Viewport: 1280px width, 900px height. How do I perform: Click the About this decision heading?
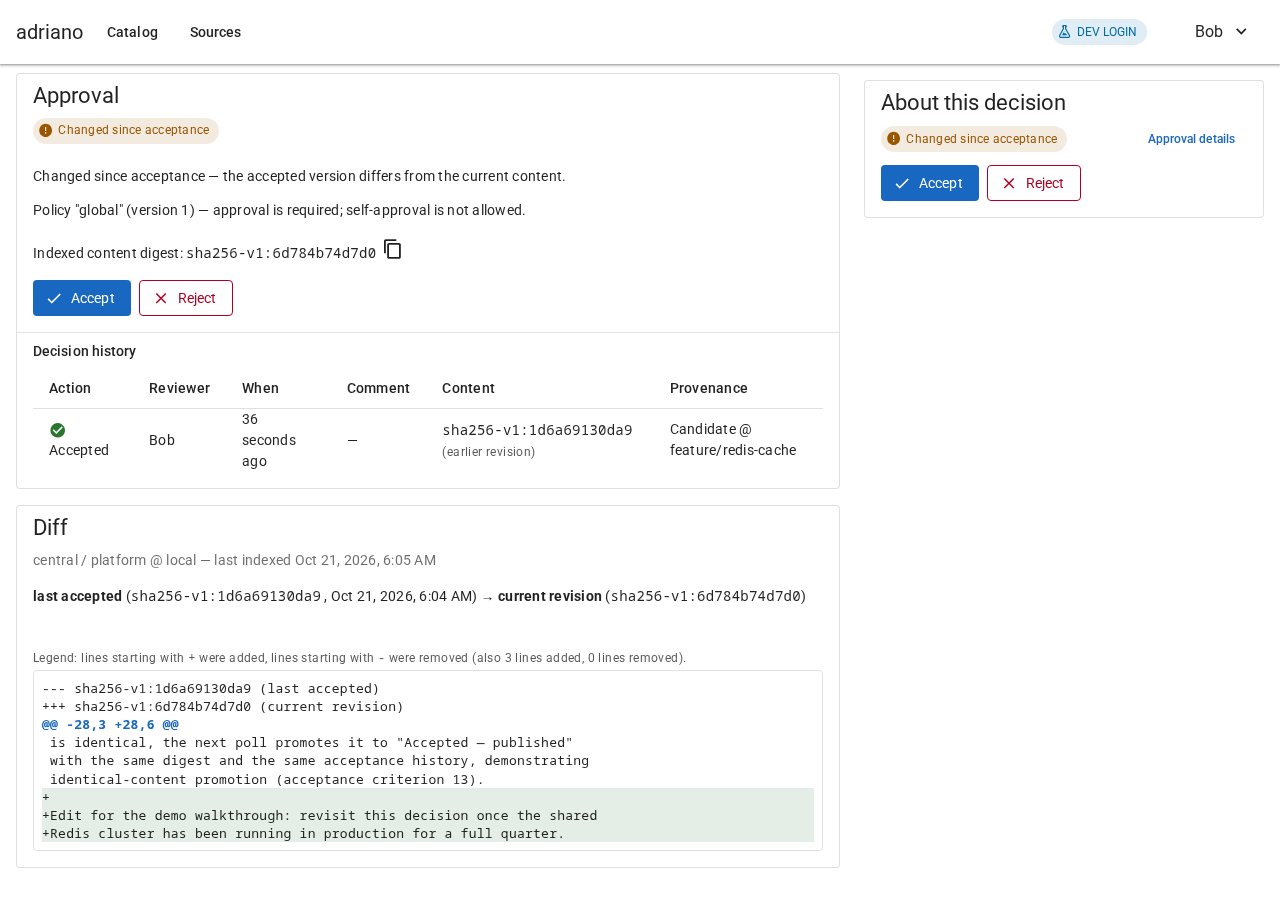[x=973, y=102]
